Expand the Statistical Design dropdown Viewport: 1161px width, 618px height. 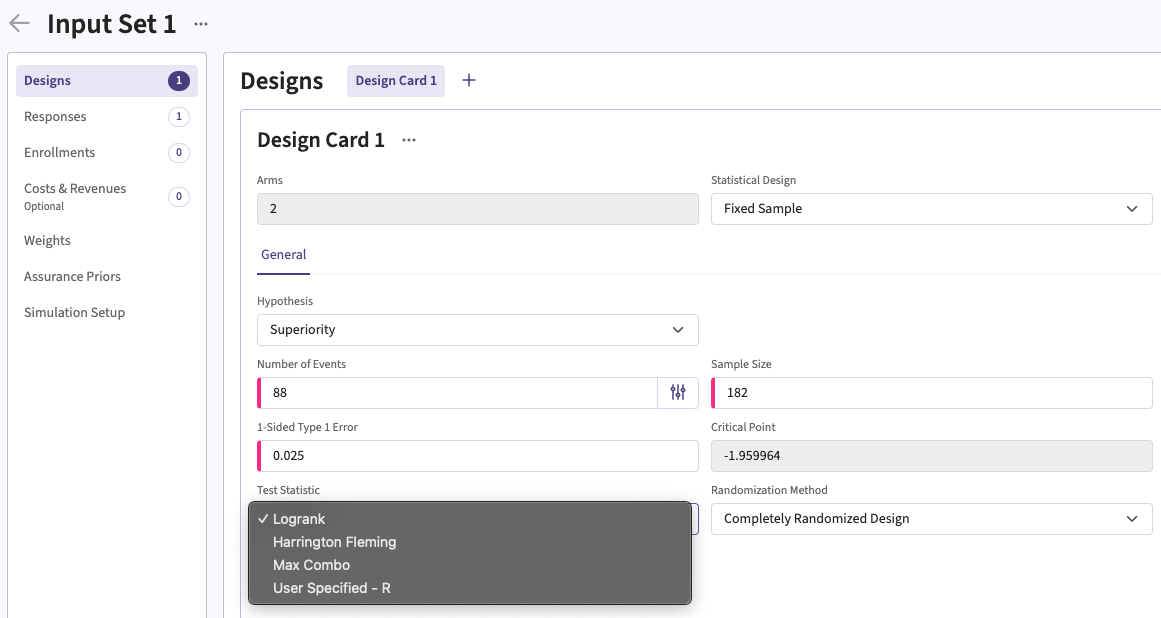click(931, 209)
